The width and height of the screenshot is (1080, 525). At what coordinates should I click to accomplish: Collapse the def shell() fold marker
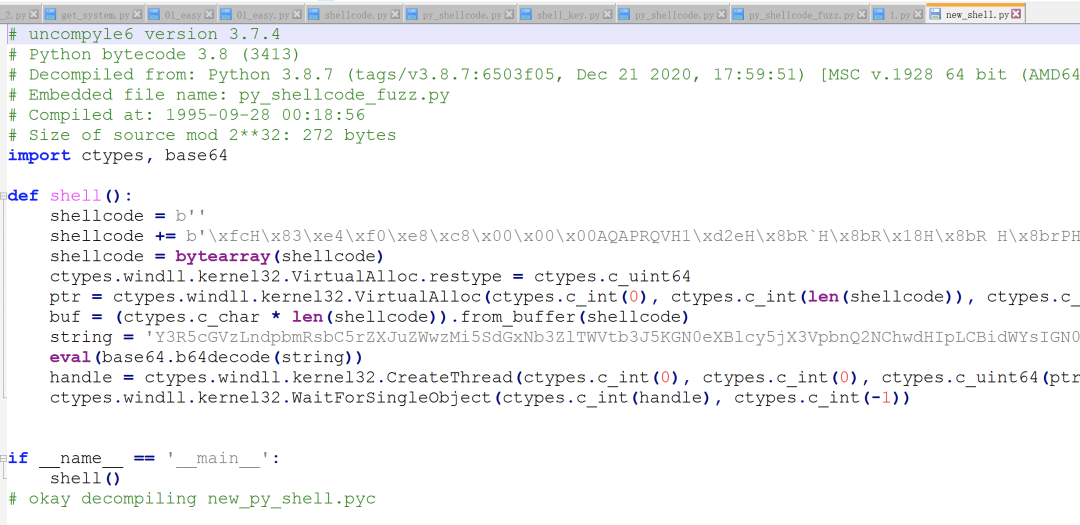click(x=3, y=196)
